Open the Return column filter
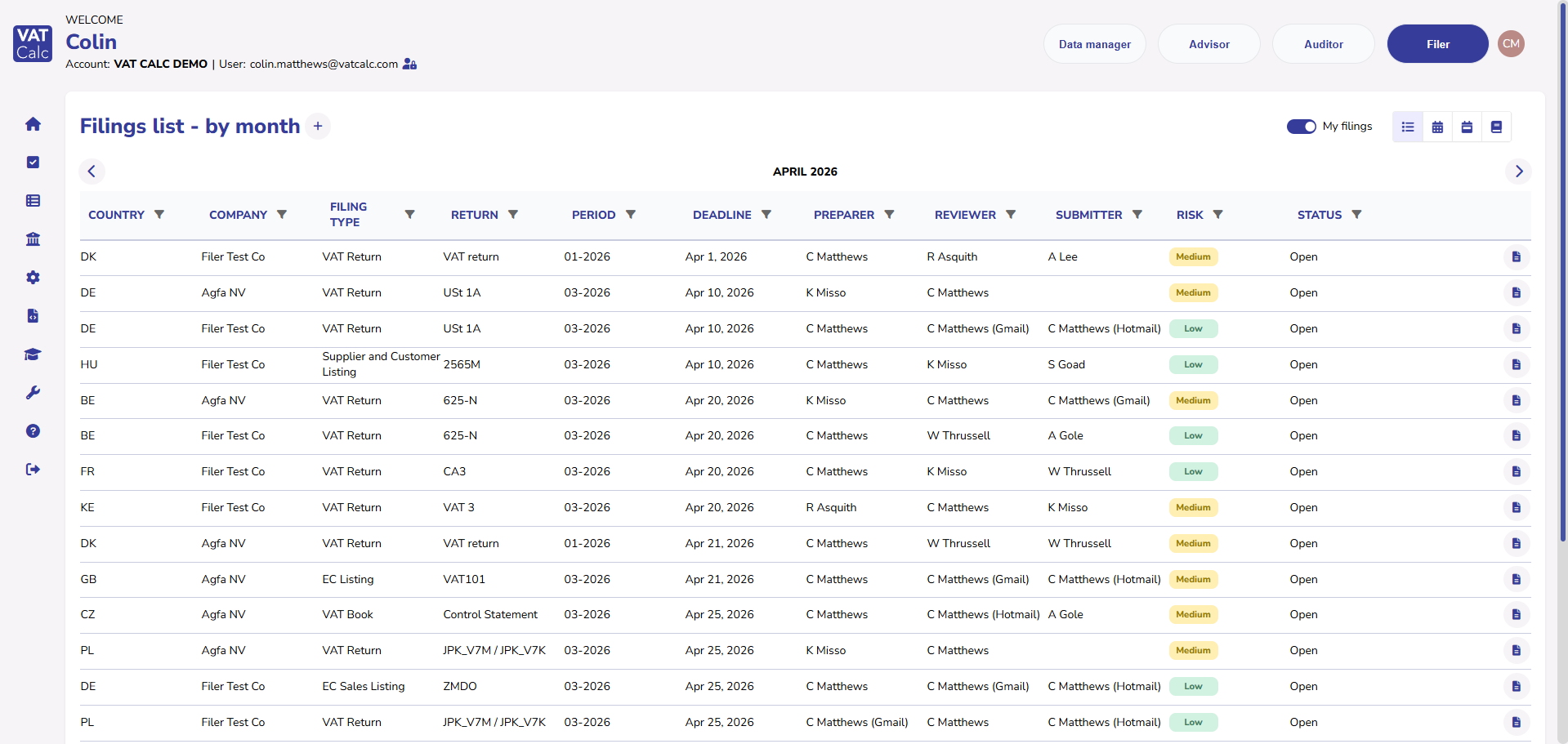1568x744 pixels. pyautogui.click(x=513, y=215)
